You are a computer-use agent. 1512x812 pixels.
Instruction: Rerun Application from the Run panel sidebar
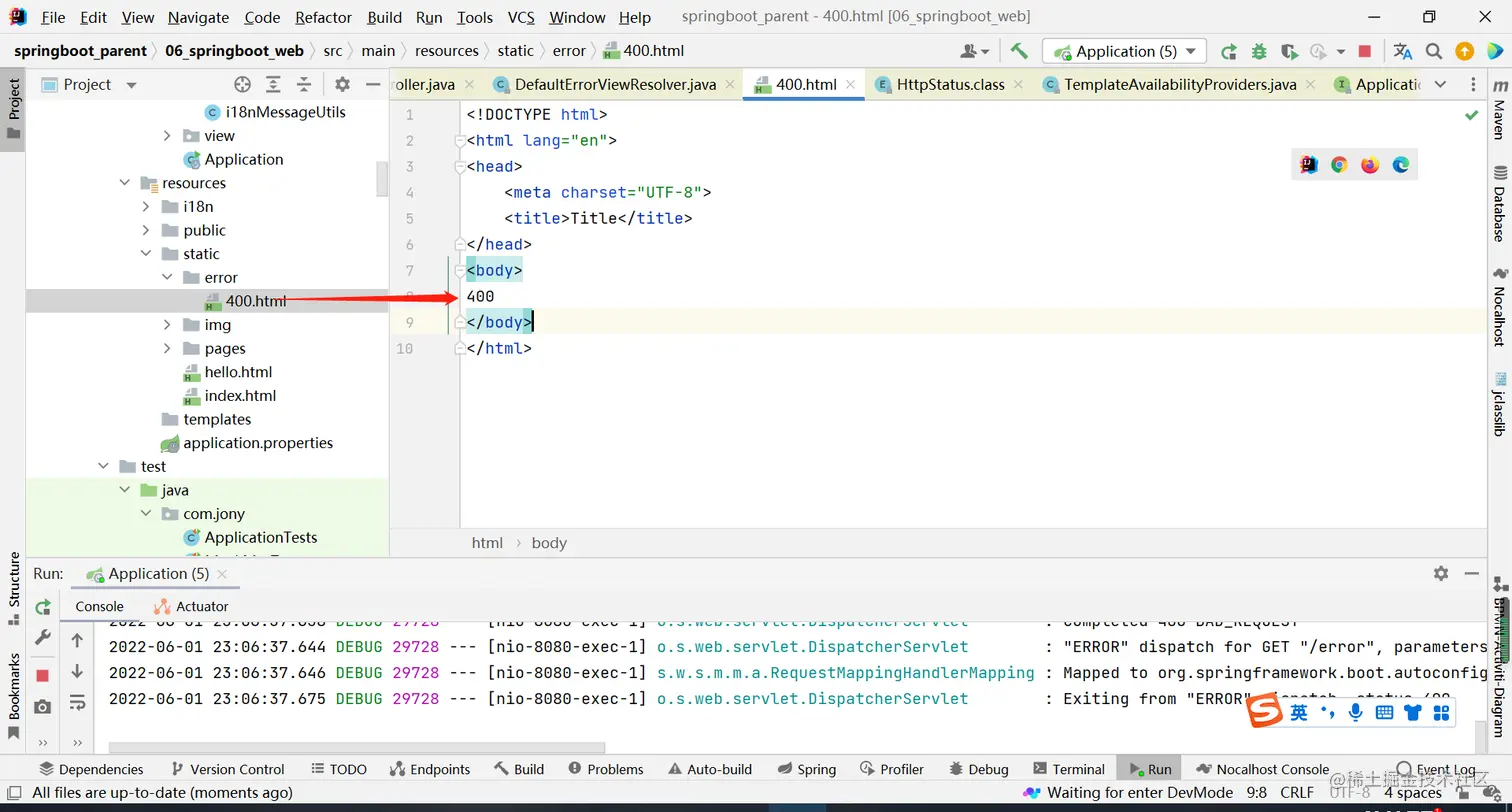pyautogui.click(x=43, y=607)
